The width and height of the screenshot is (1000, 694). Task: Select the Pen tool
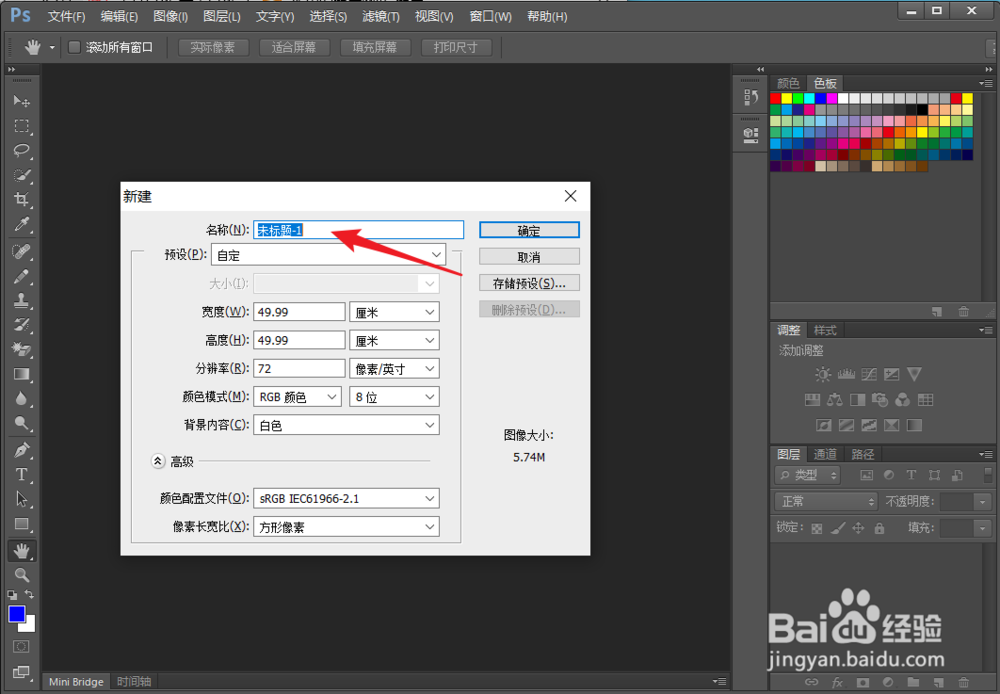tap(22, 451)
